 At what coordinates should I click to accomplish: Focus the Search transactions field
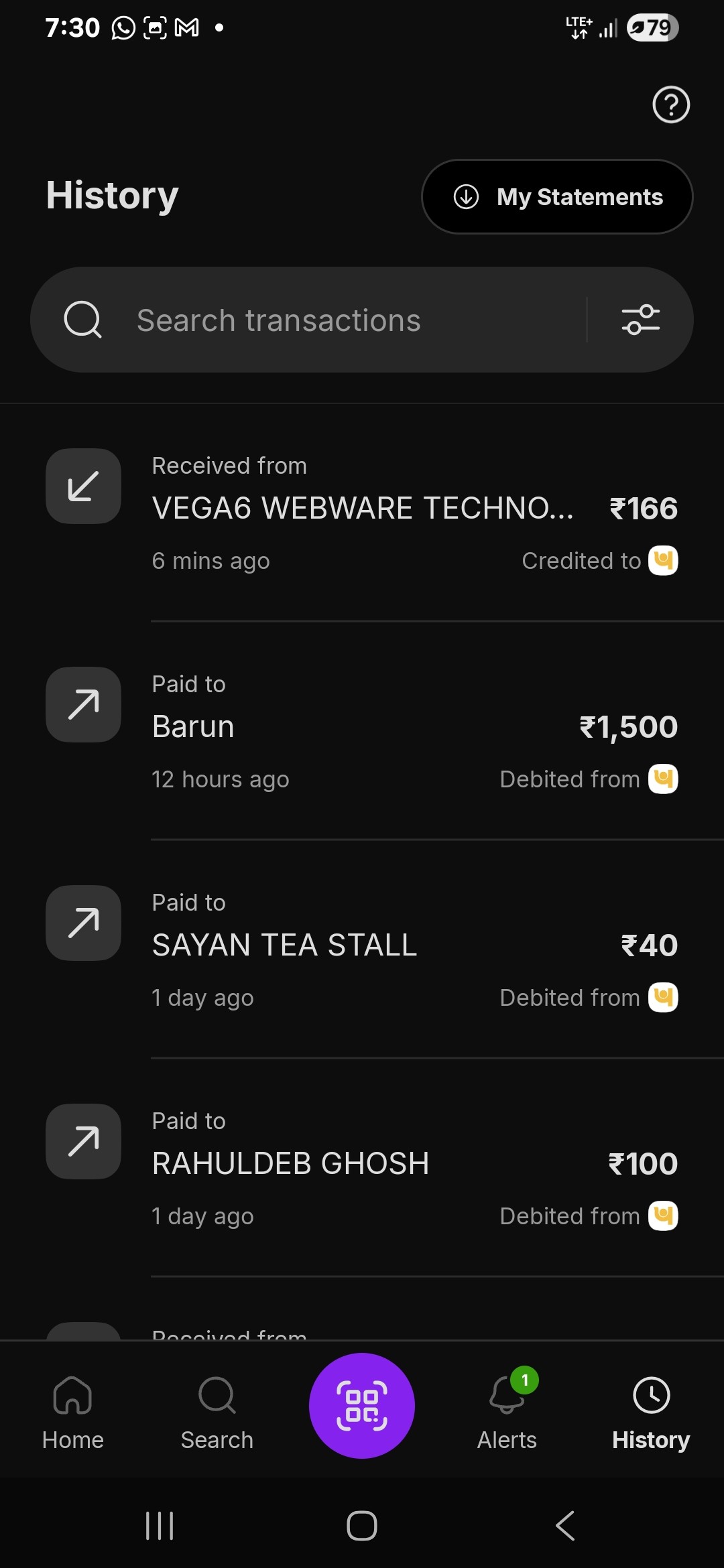335,320
